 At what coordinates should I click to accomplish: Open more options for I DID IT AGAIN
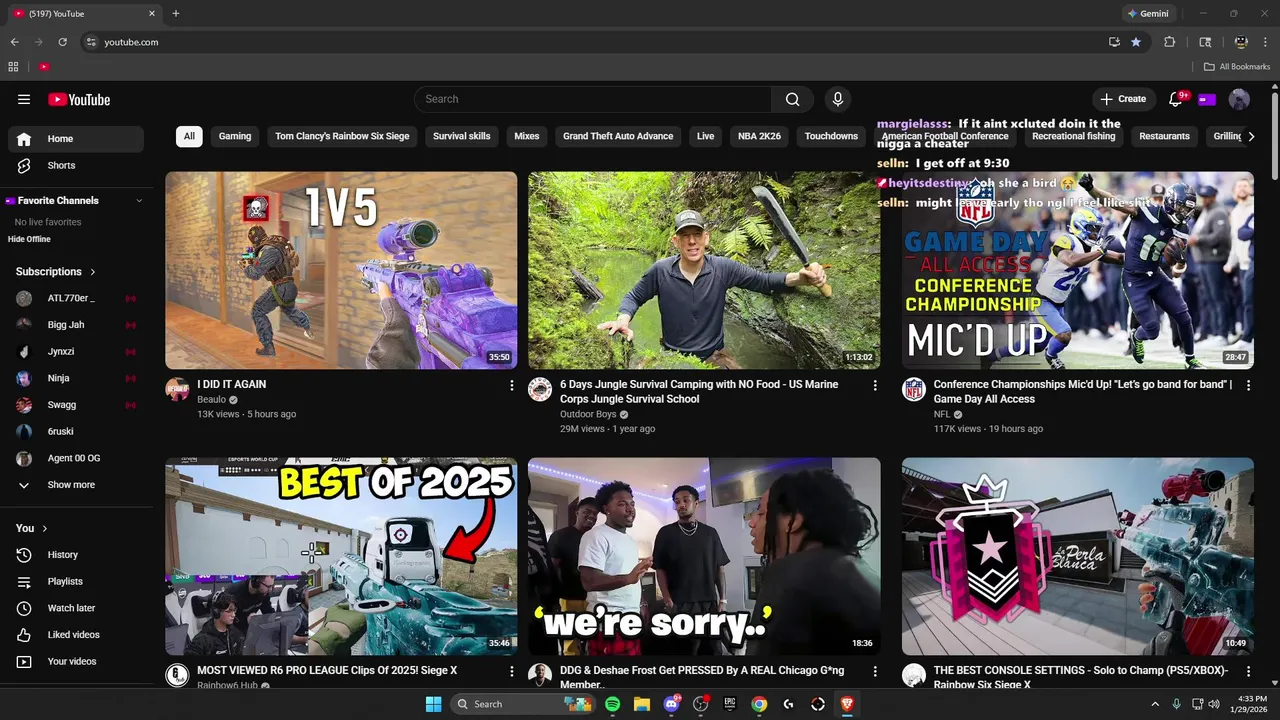click(x=512, y=385)
